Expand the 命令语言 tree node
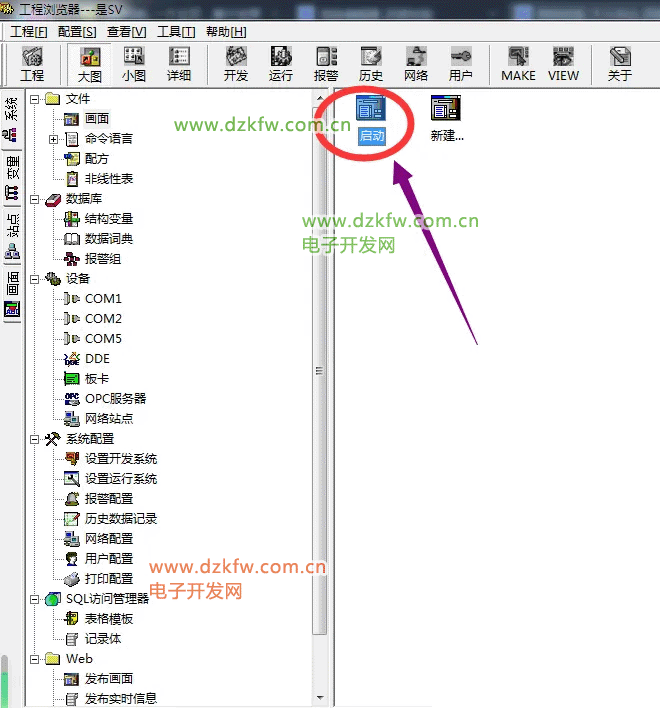Viewport: 660px width, 708px height. (x=53, y=139)
